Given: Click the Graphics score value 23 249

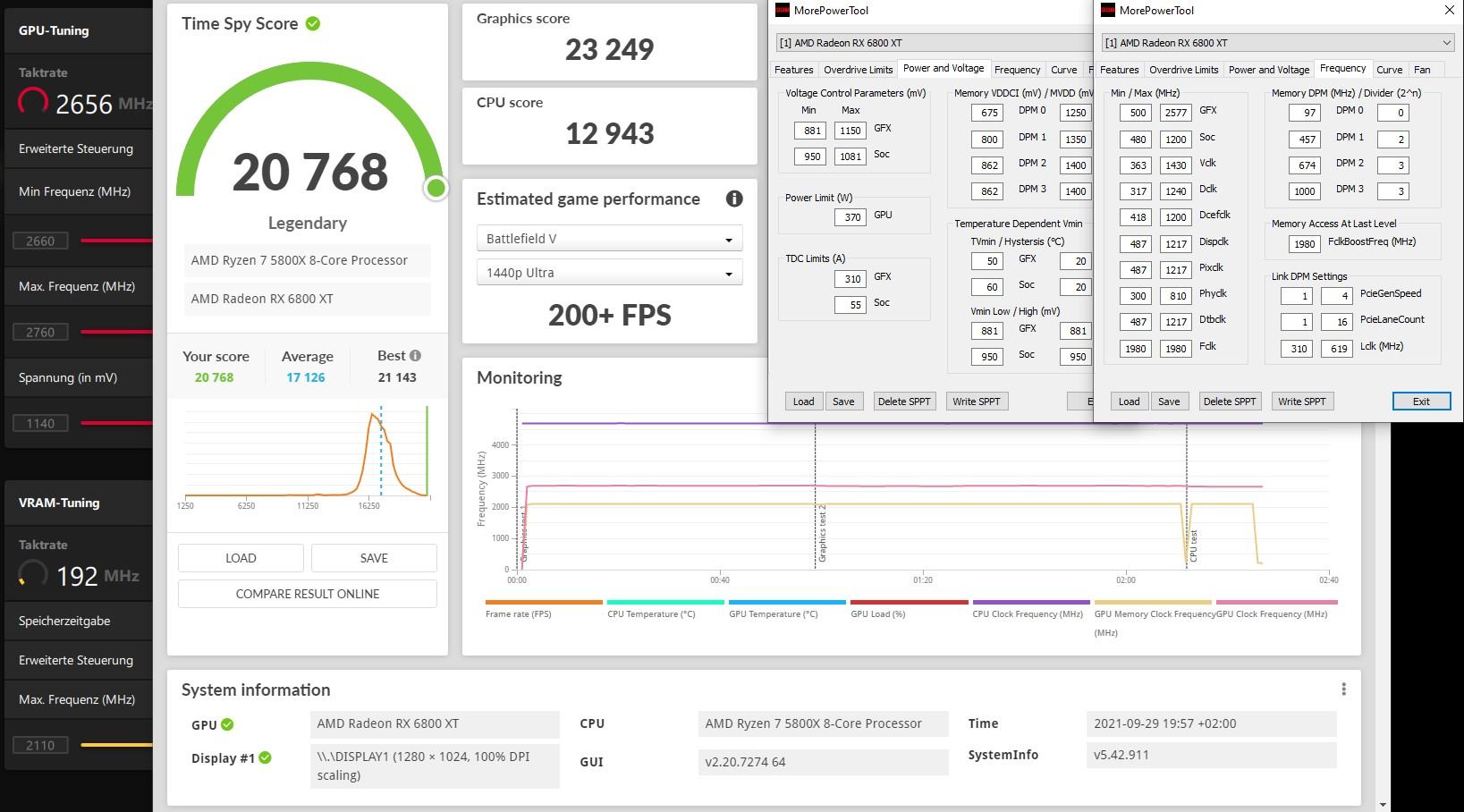Looking at the screenshot, I should tap(609, 49).
